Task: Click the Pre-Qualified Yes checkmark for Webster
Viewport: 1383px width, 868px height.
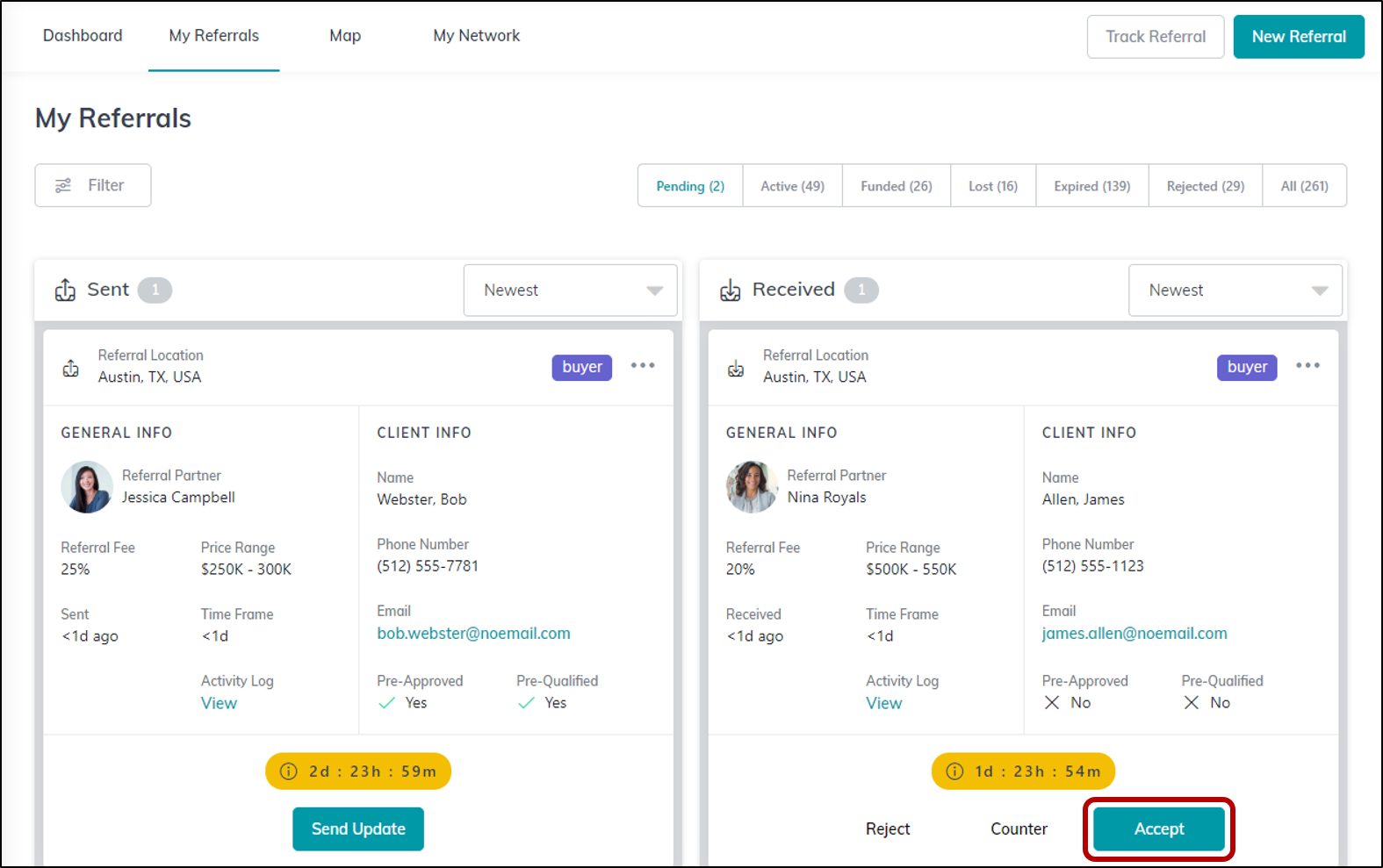Action: [526, 703]
